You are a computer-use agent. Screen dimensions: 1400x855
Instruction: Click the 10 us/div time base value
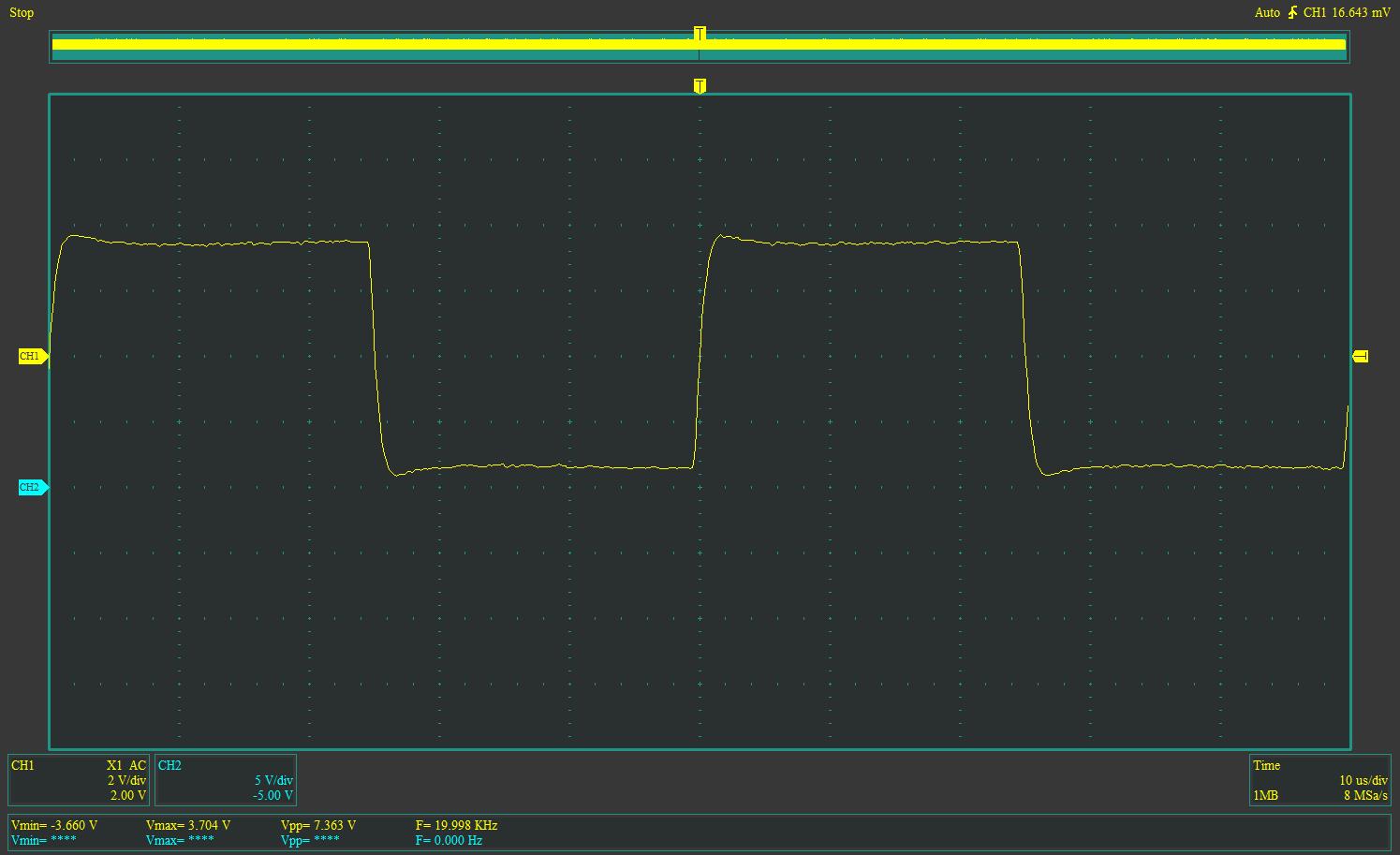pos(1363,780)
